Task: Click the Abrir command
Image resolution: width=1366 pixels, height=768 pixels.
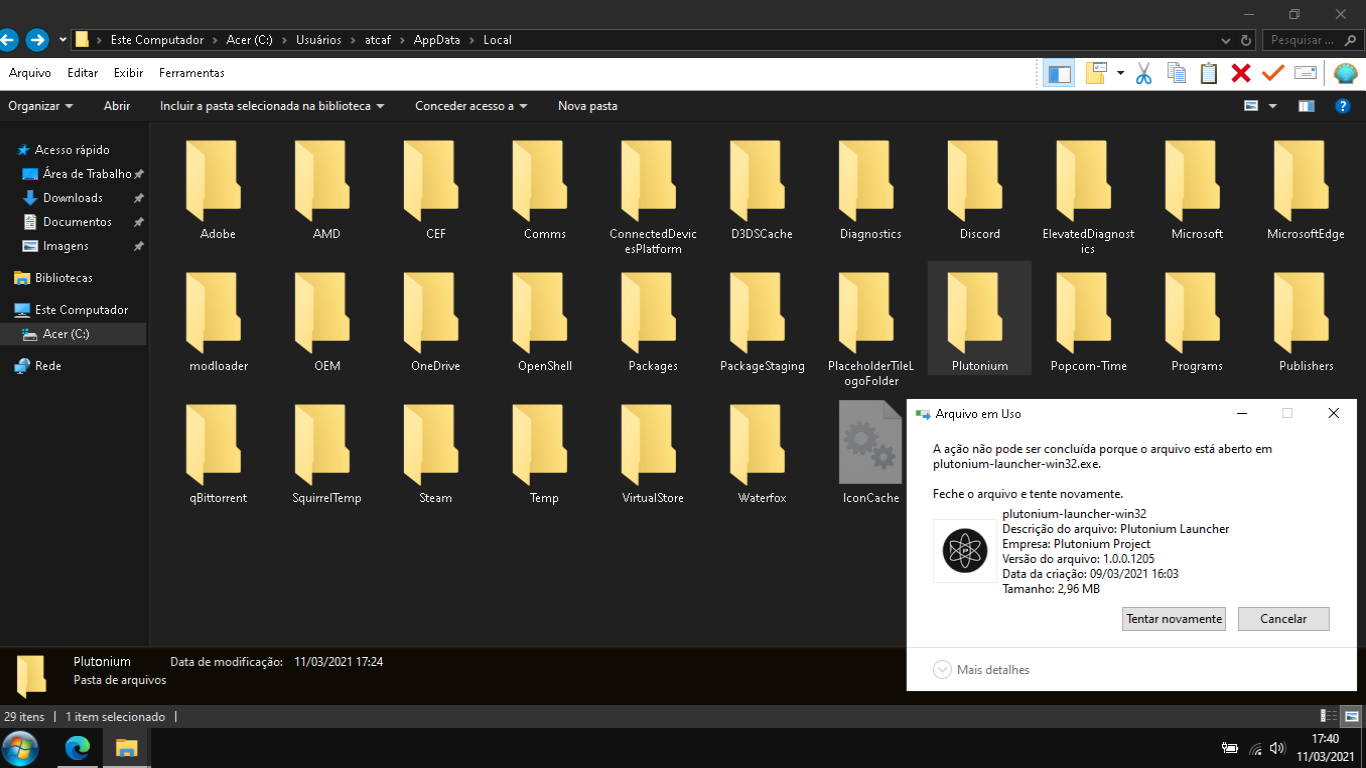Action: click(117, 106)
